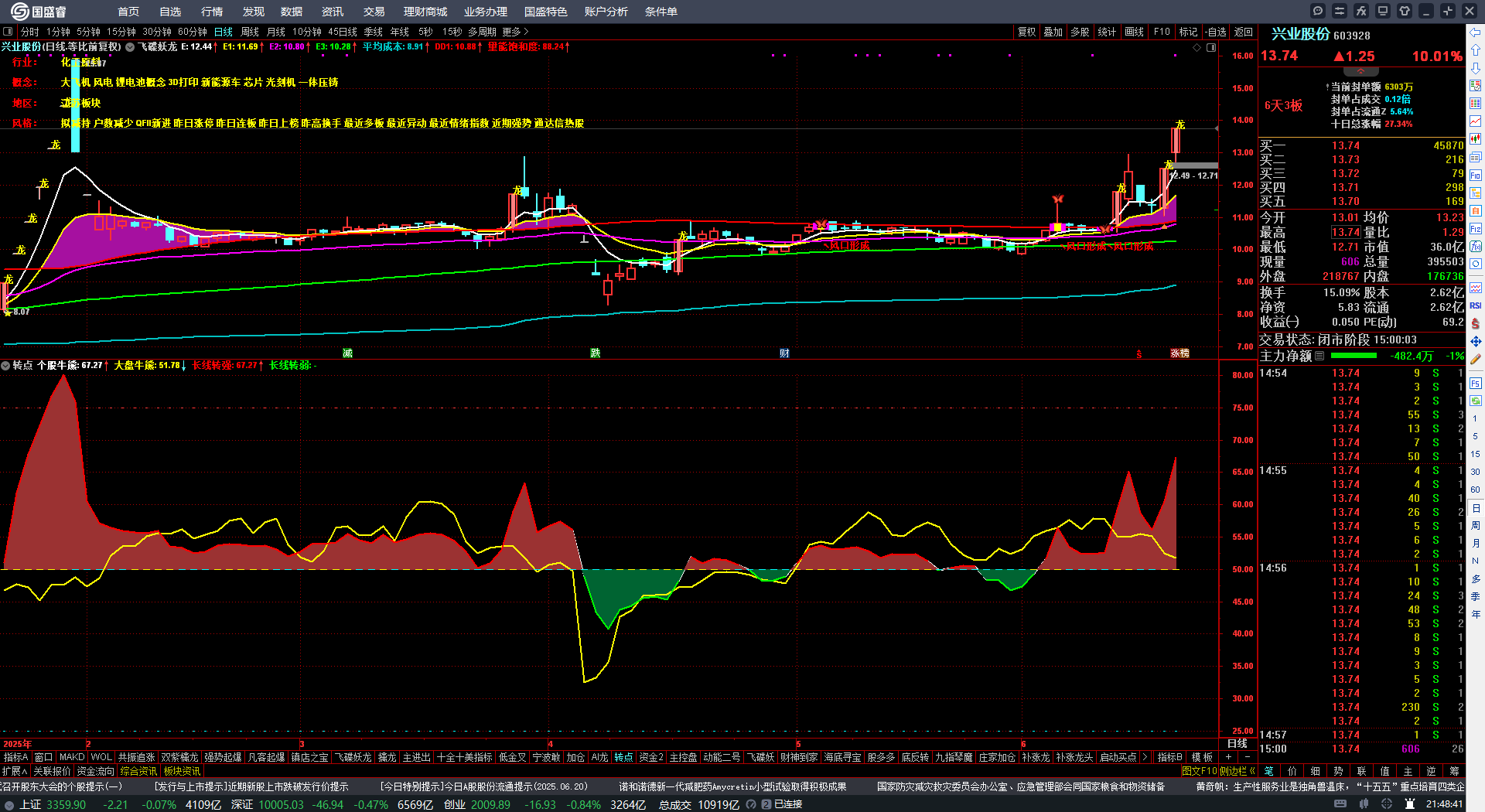Toggle 多股 multi-stock view
The width and height of the screenshot is (1485, 812).
pyautogui.click(x=1080, y=32)
